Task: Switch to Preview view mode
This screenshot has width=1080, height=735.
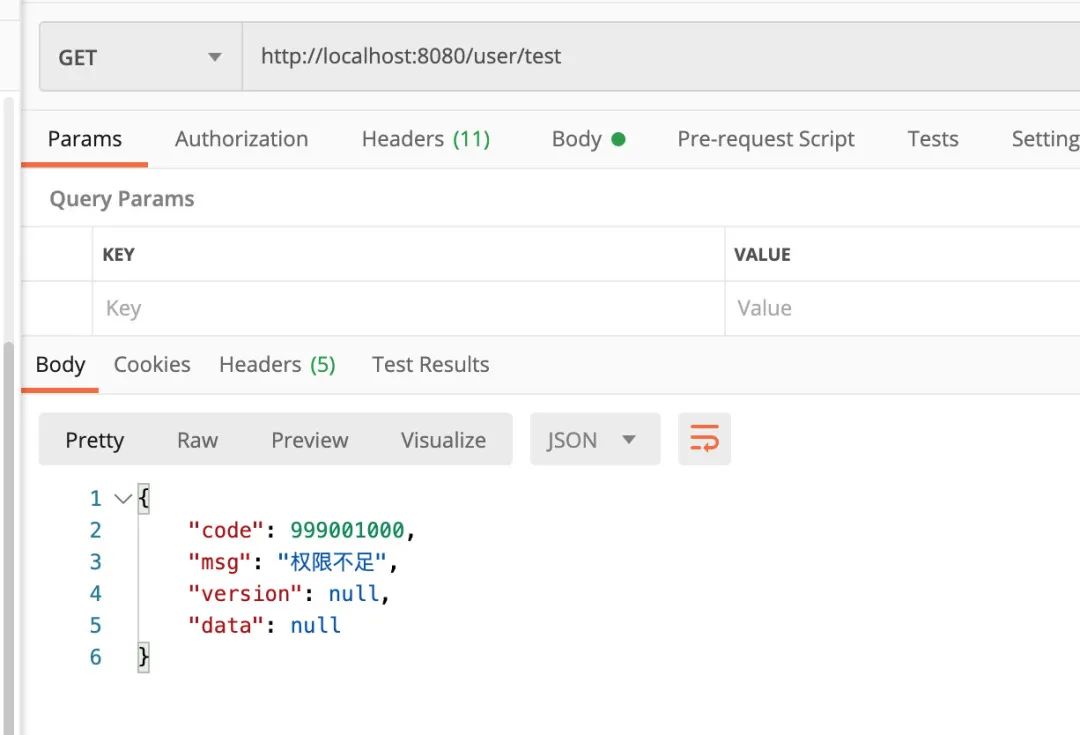Action: point(309,439)
